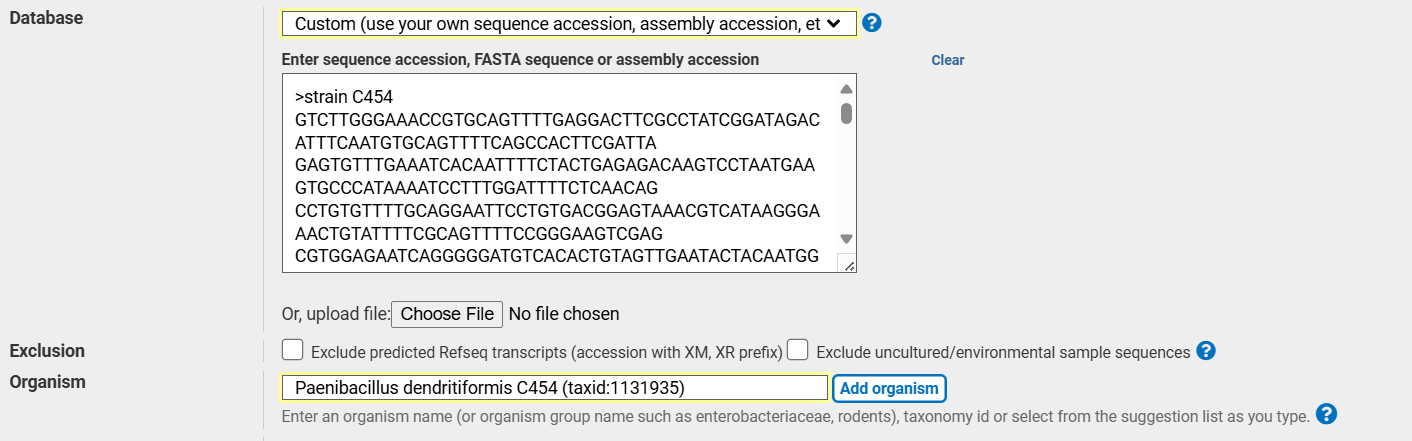This screenshot has width=1412, height=441.
Task: Click the sequence textarea resize grip
Action: point(846,264)
